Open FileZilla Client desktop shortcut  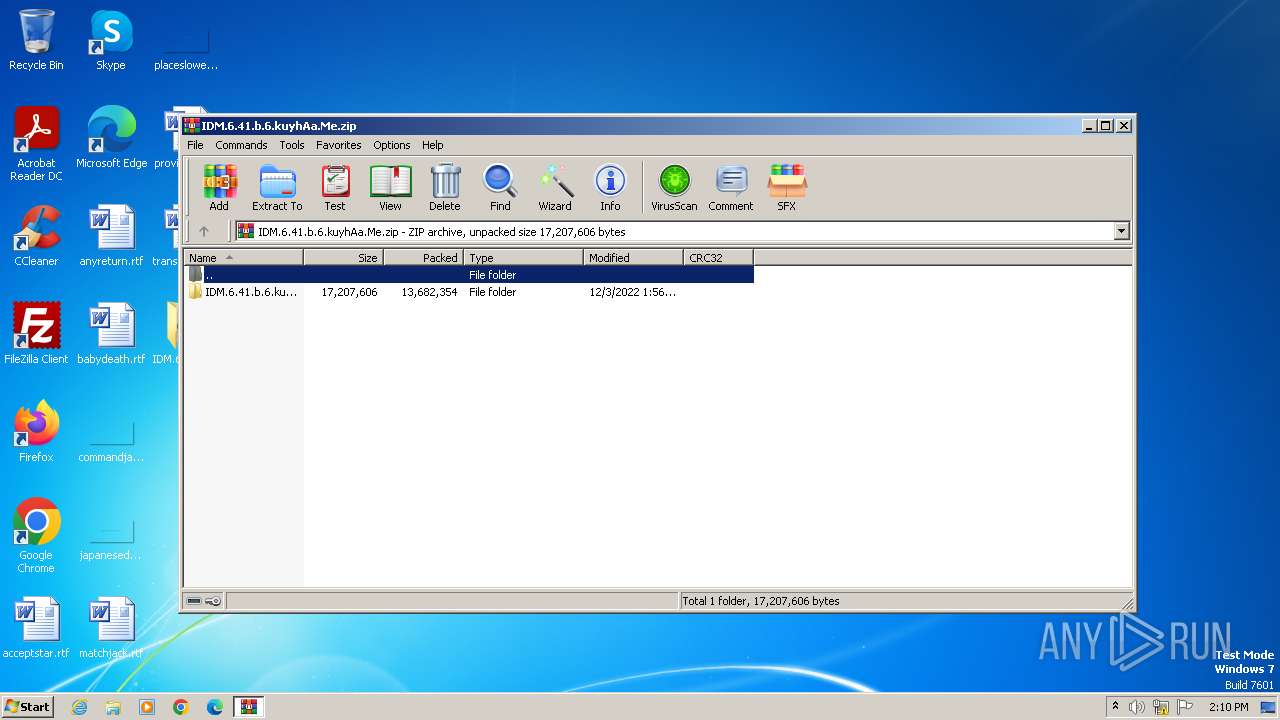(x=36, y=334)
